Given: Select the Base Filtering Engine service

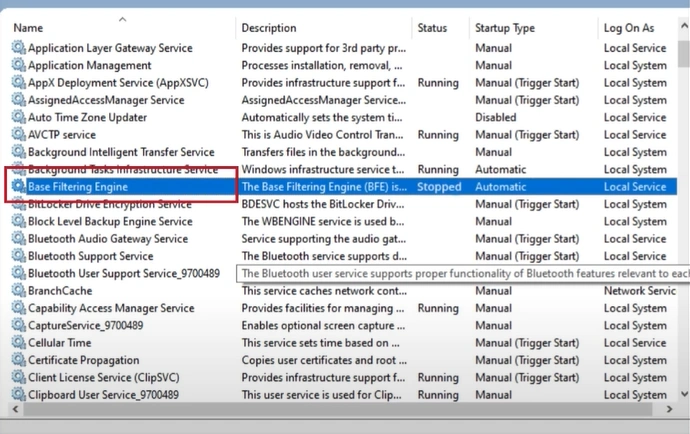Looking at the screenshot, I should tap(78, 187).
